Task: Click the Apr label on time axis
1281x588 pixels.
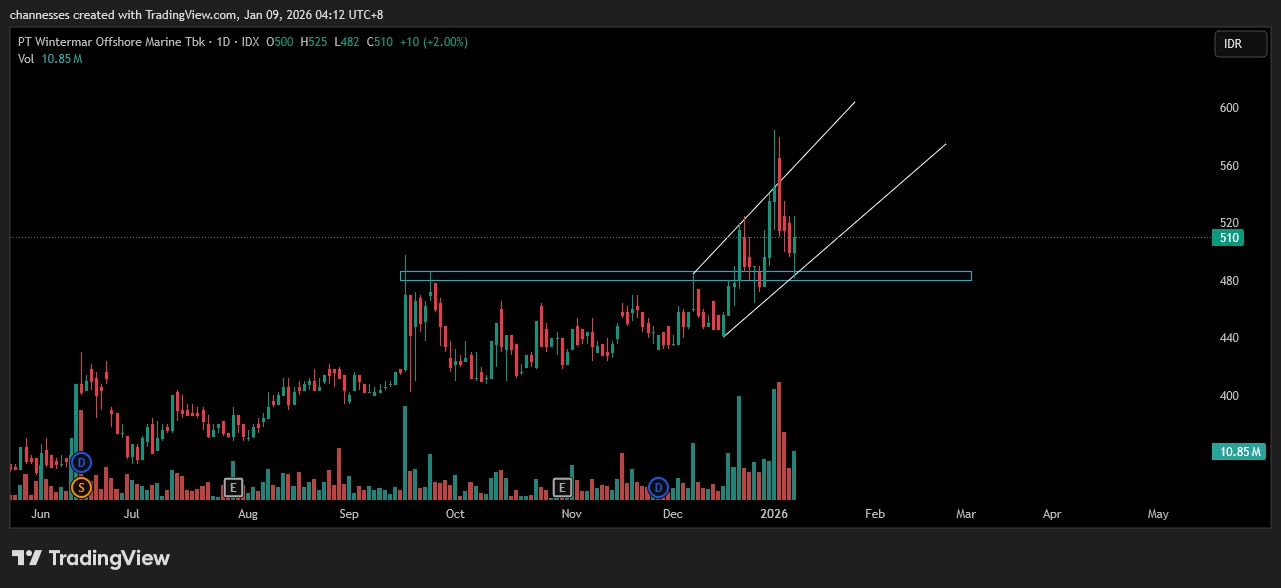Action: [1052, 514]
